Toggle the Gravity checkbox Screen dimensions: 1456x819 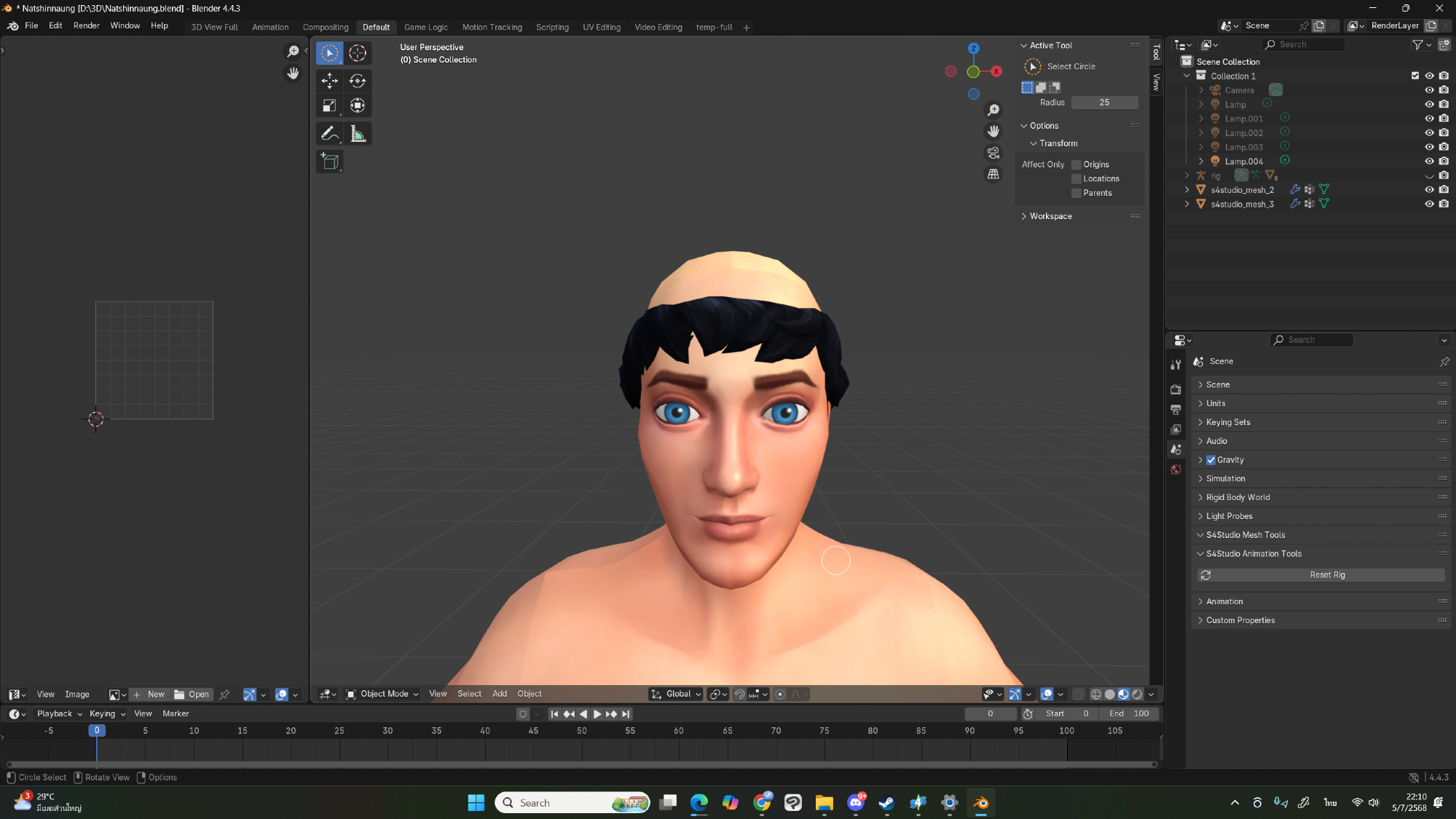point(1211,460)
